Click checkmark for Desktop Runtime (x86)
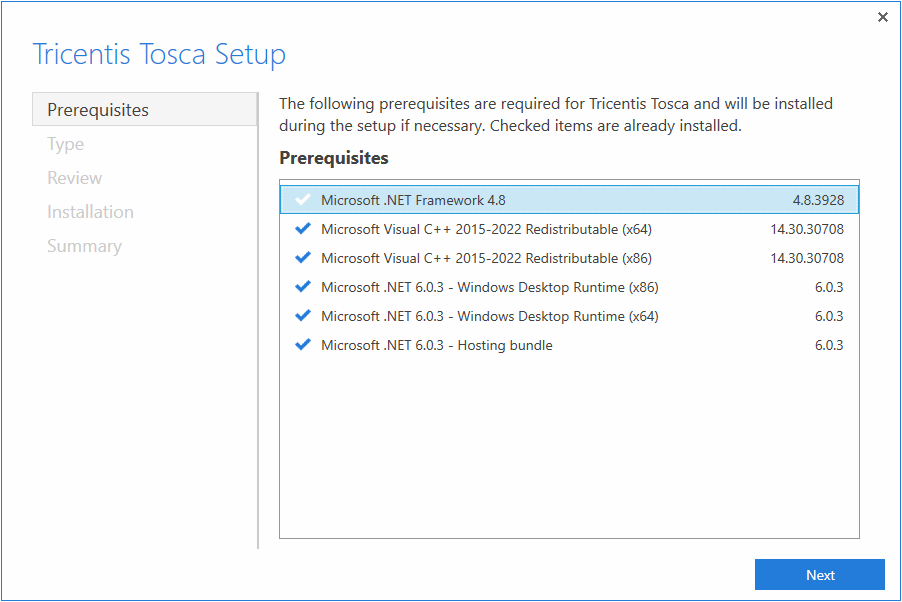 pyautogui.click(x=303, y=287)
